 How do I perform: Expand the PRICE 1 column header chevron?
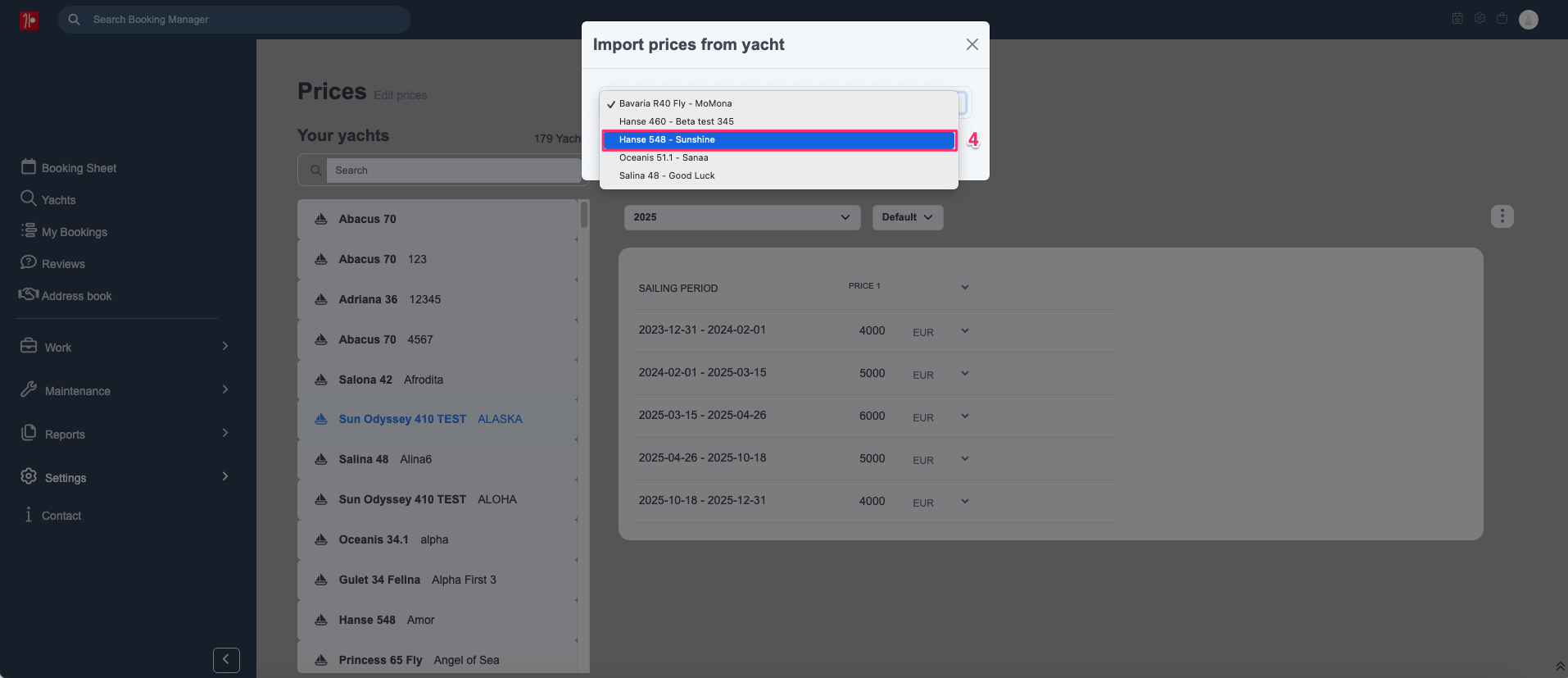(x=965, y=287)
